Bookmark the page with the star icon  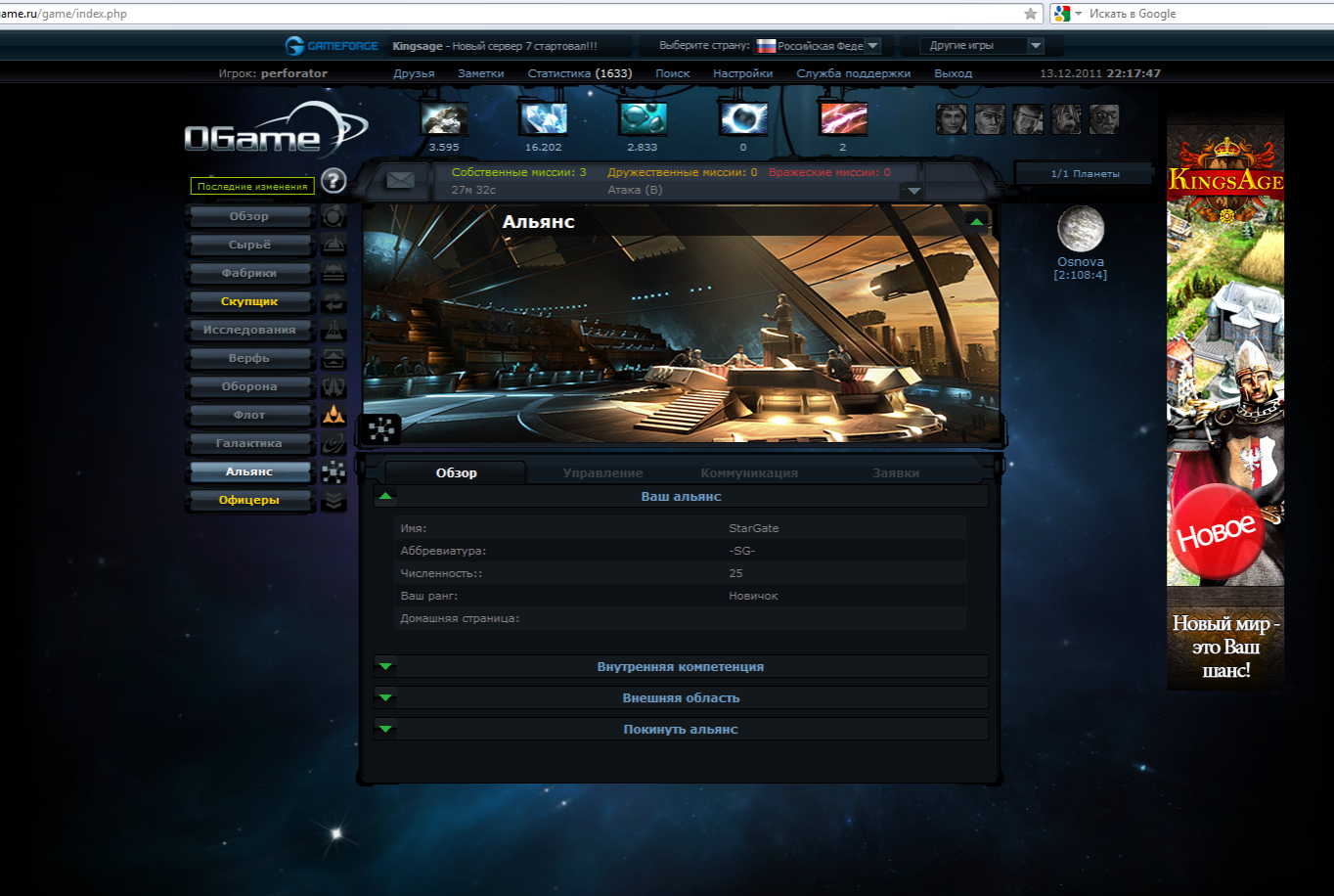[x=1030, y=14]
